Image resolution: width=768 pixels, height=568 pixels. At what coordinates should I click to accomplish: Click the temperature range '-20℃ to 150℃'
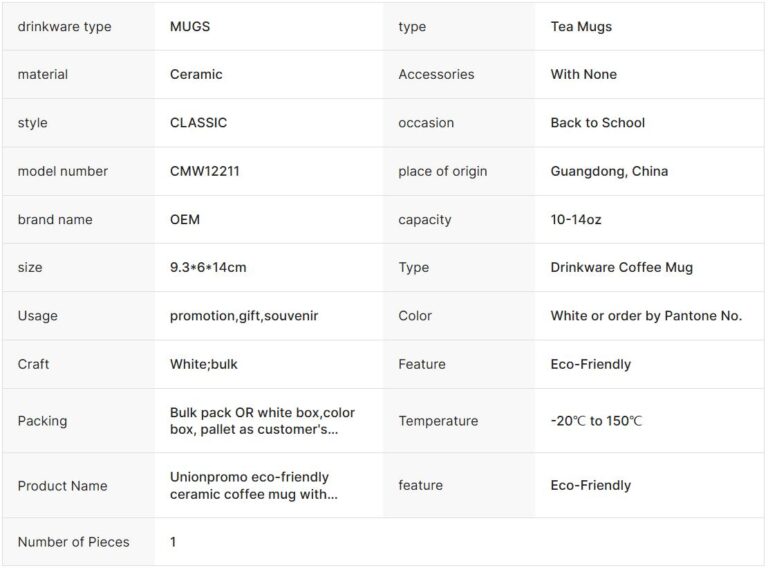596,421
